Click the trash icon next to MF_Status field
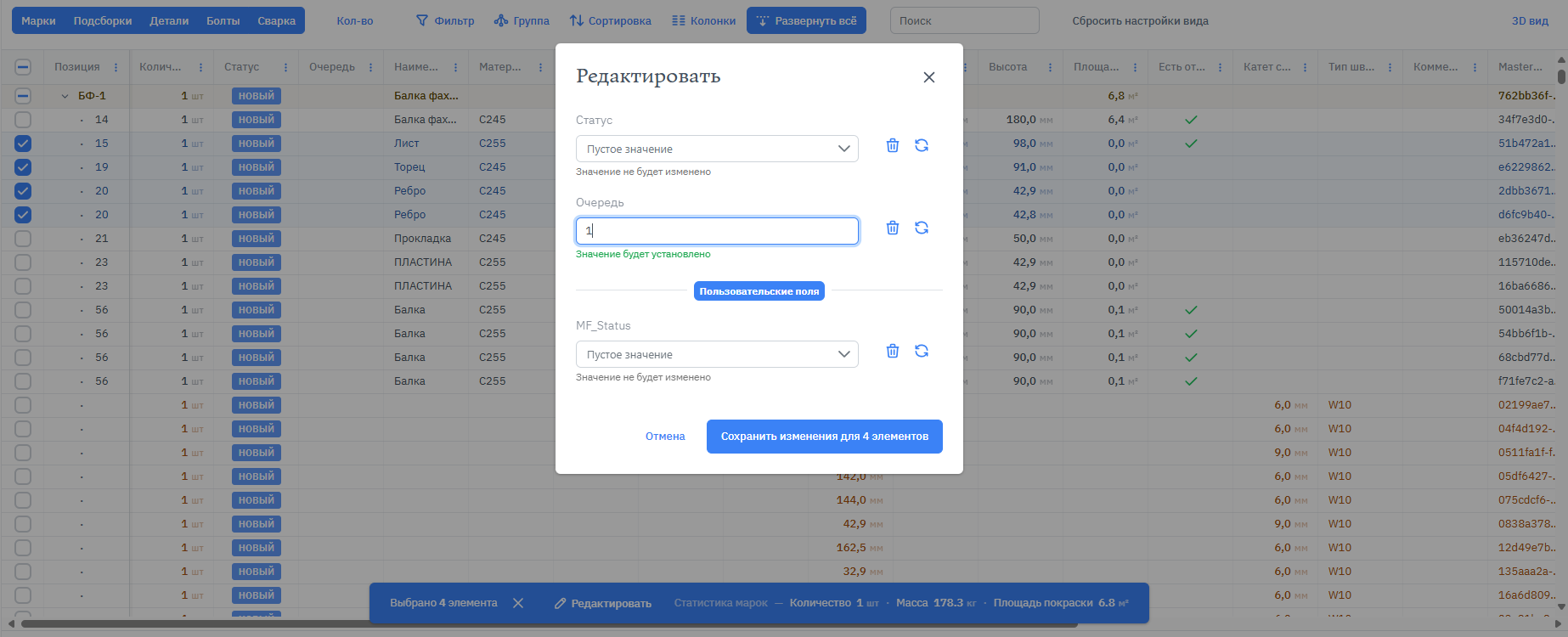1568x637 pixels. 893,351
